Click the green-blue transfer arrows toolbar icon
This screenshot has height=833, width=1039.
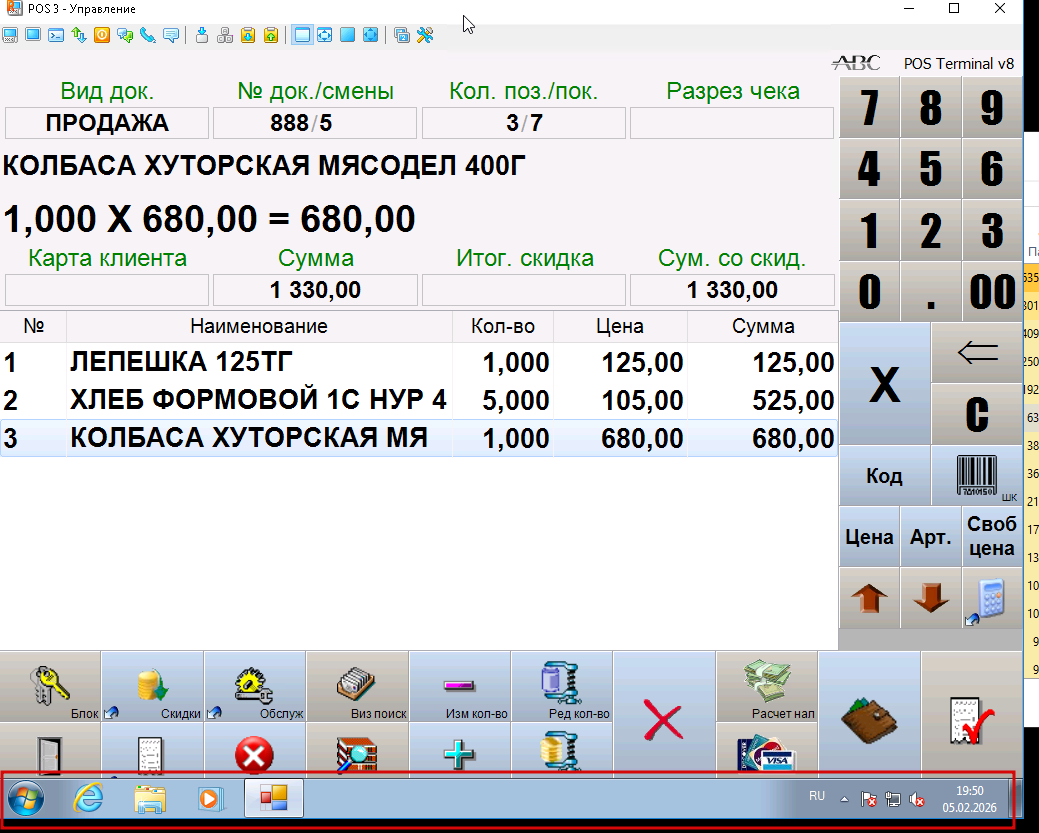pyautogui.click(x=79, y=35)
